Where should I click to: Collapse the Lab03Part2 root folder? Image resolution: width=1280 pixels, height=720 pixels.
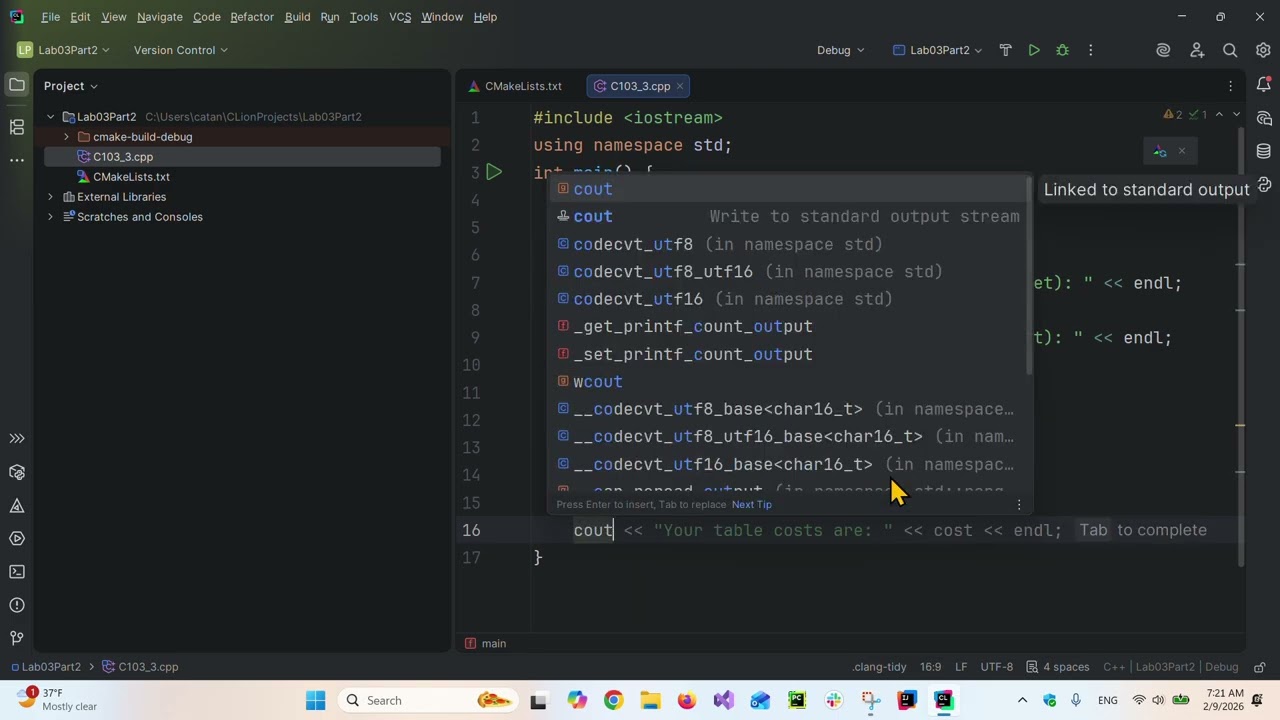click(50, 117)
